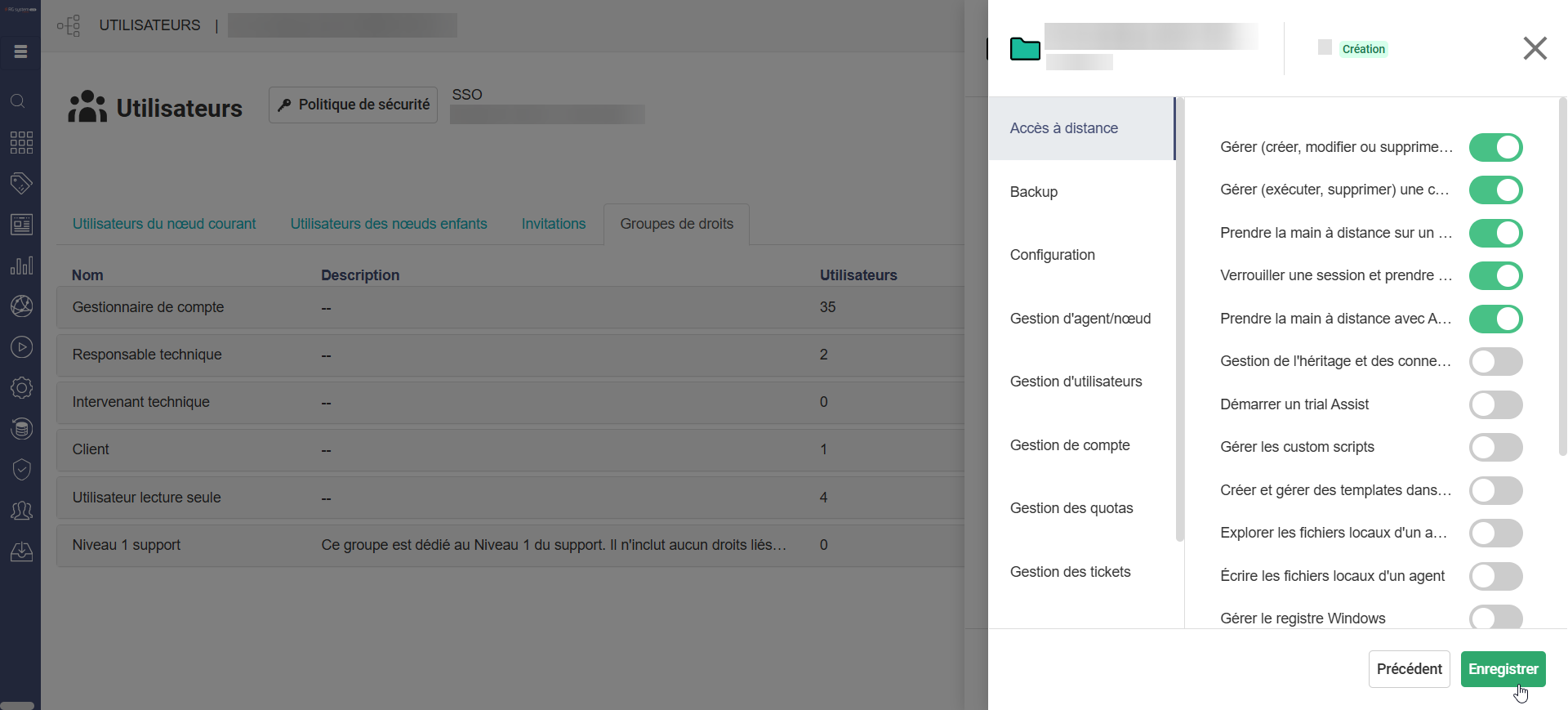The height and width of the screenshot is (710, 1568).
Task: Click the Enregistrer button
Action: point(1503,669)
